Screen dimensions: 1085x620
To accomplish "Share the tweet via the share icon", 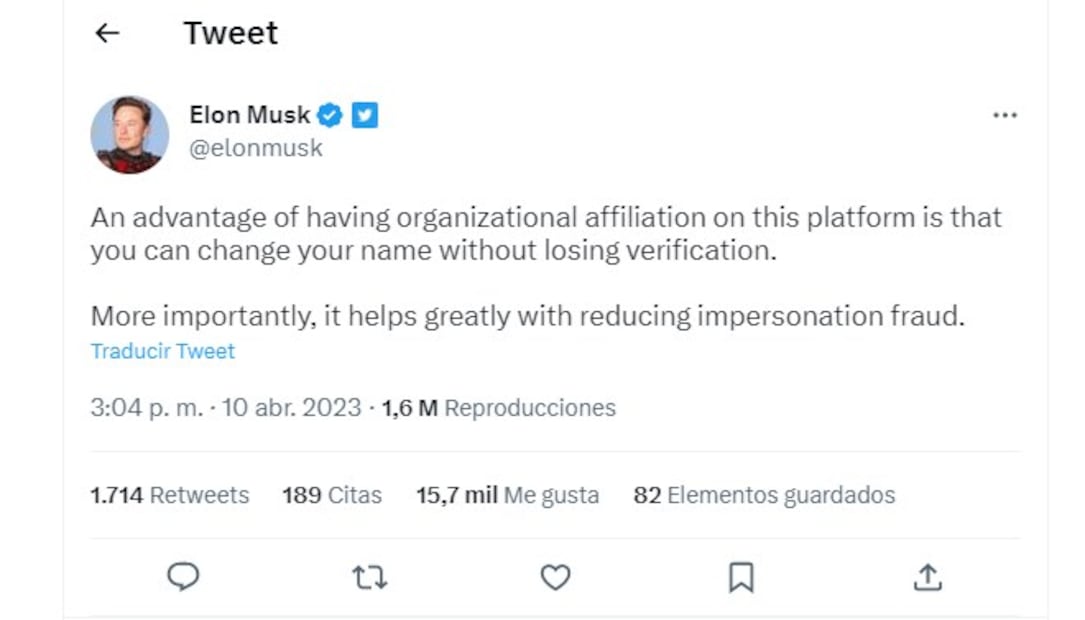I will (x=927, y=577).
